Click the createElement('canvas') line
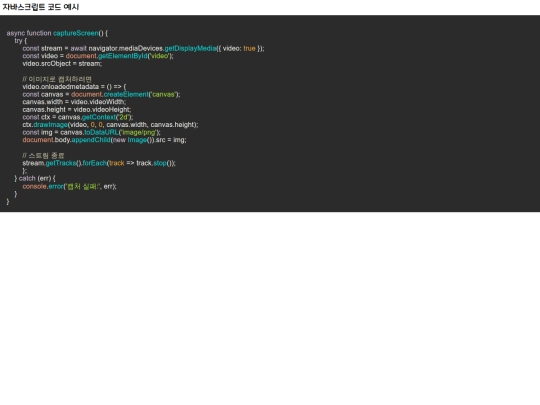The height and width of the screenshot is (405, 540). (101, 94)
